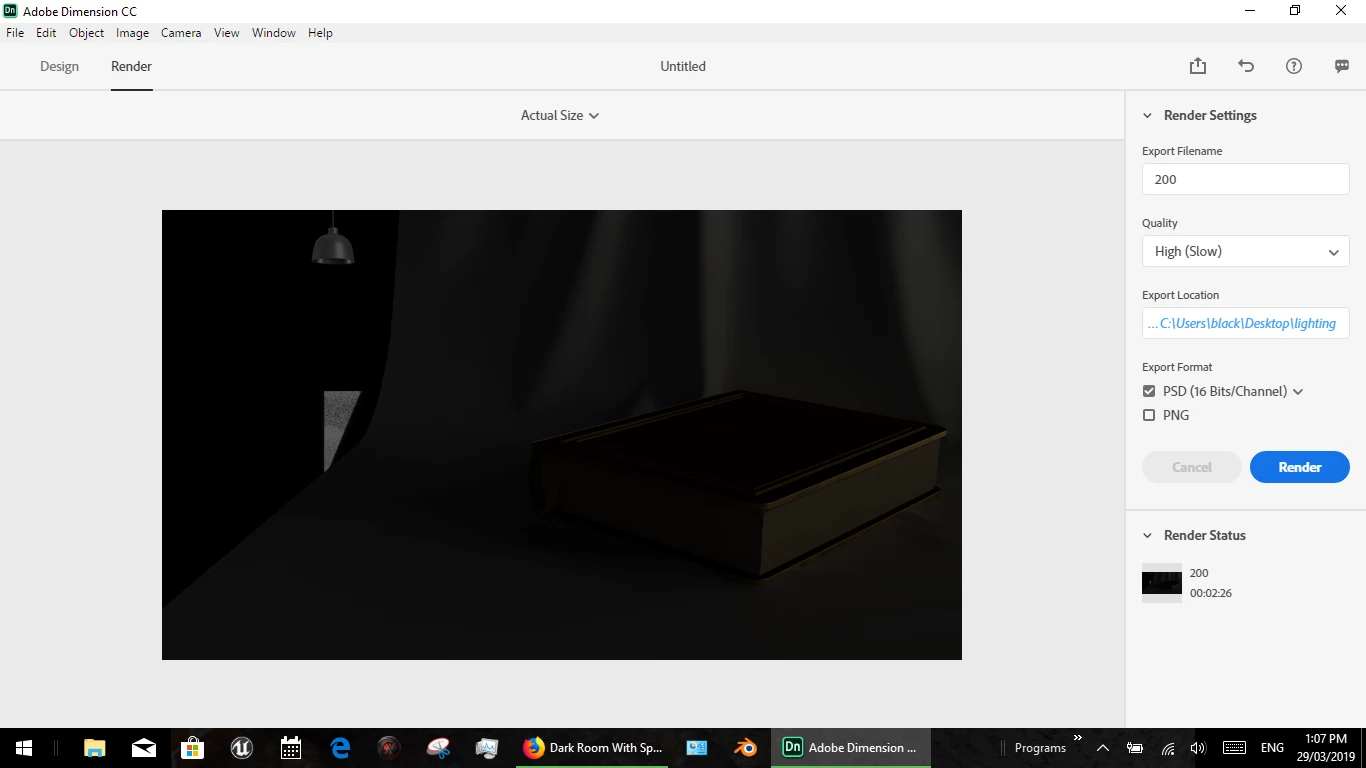Image resolution: width=1366 pixels, height=768 pixels.
Task: Open the clock and date flyout
Action: coord(1326,747)
